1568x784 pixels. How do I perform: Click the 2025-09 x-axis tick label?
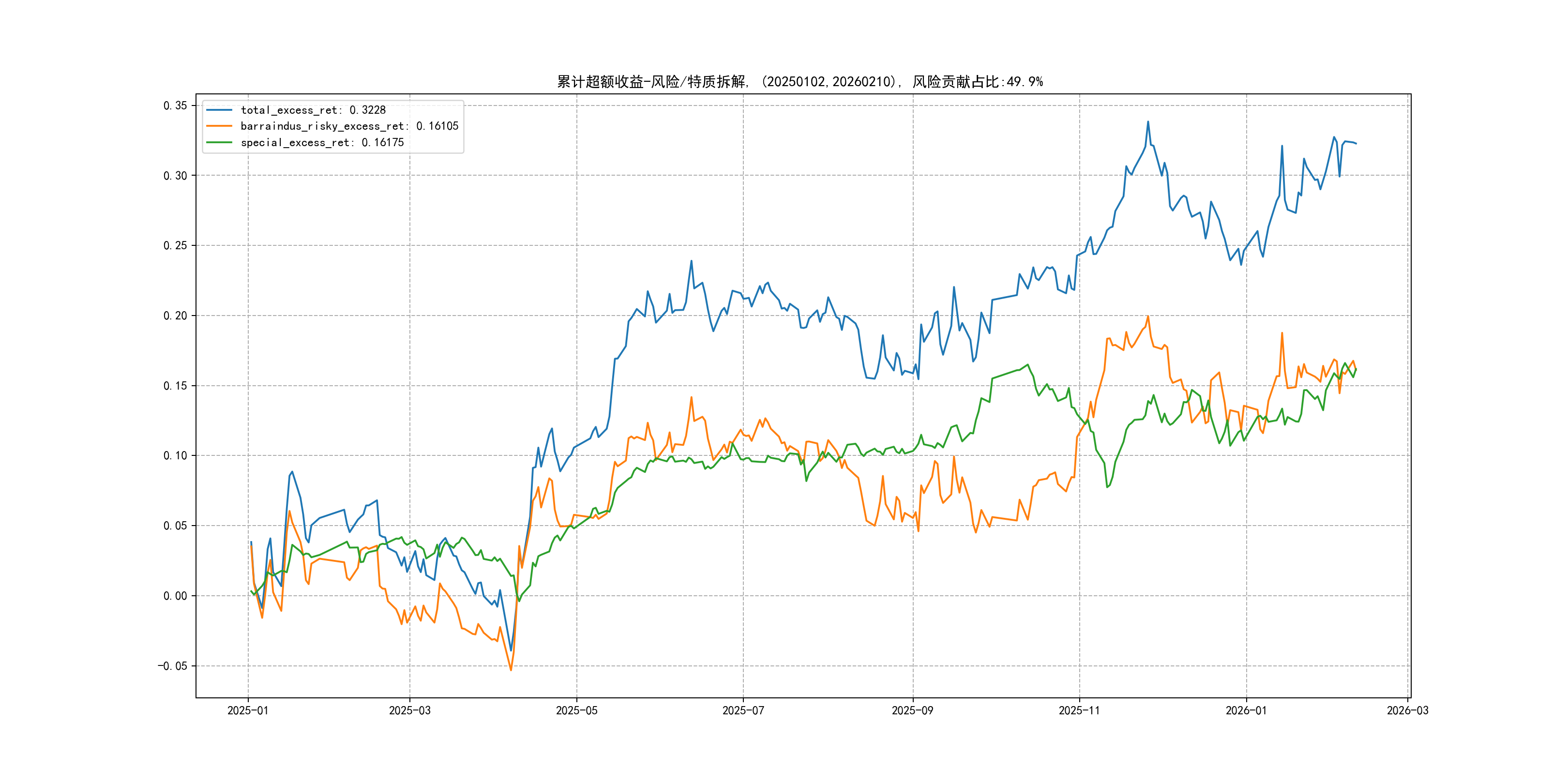click(912, 710)
